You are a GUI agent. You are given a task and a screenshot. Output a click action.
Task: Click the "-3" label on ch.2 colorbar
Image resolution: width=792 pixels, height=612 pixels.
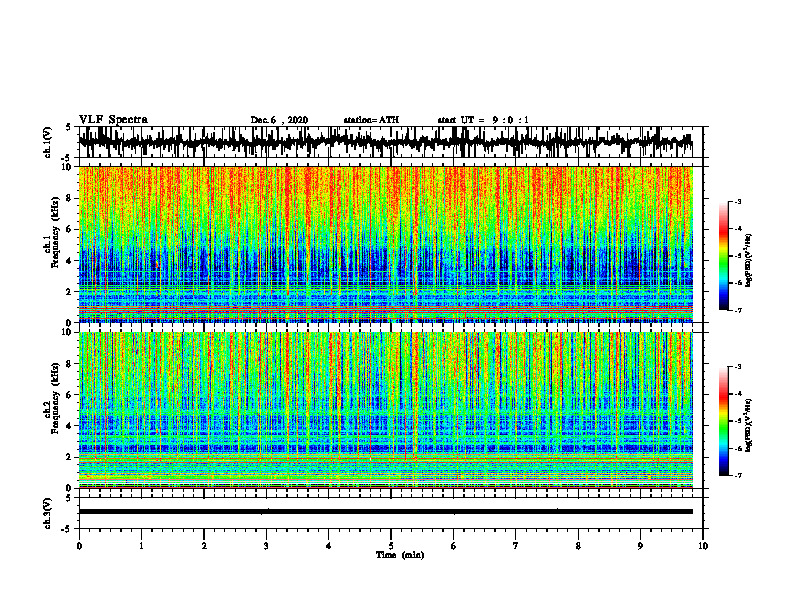(x=738, y=367)
